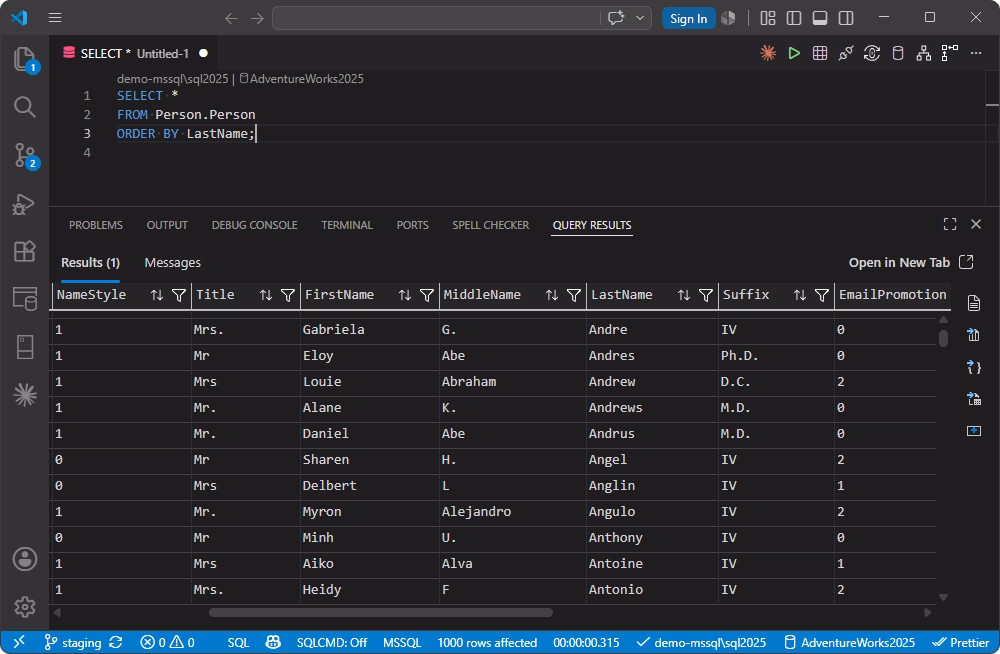Save results as JSON with braces icon
This screenshot has width=1000, height=654.
(974, 368)
